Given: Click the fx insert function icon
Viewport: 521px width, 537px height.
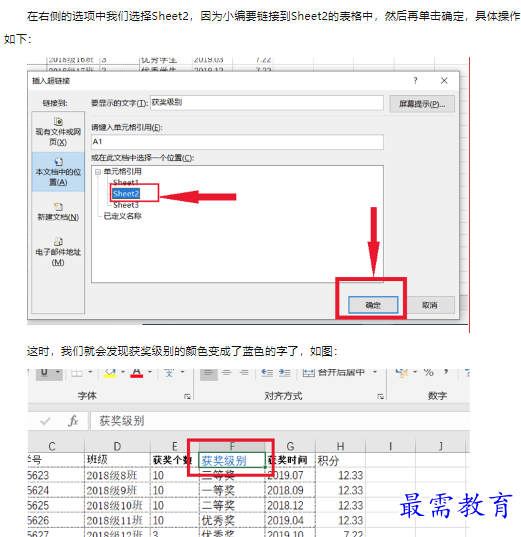Looking at the screenshot, I should (x=73, y=421).
